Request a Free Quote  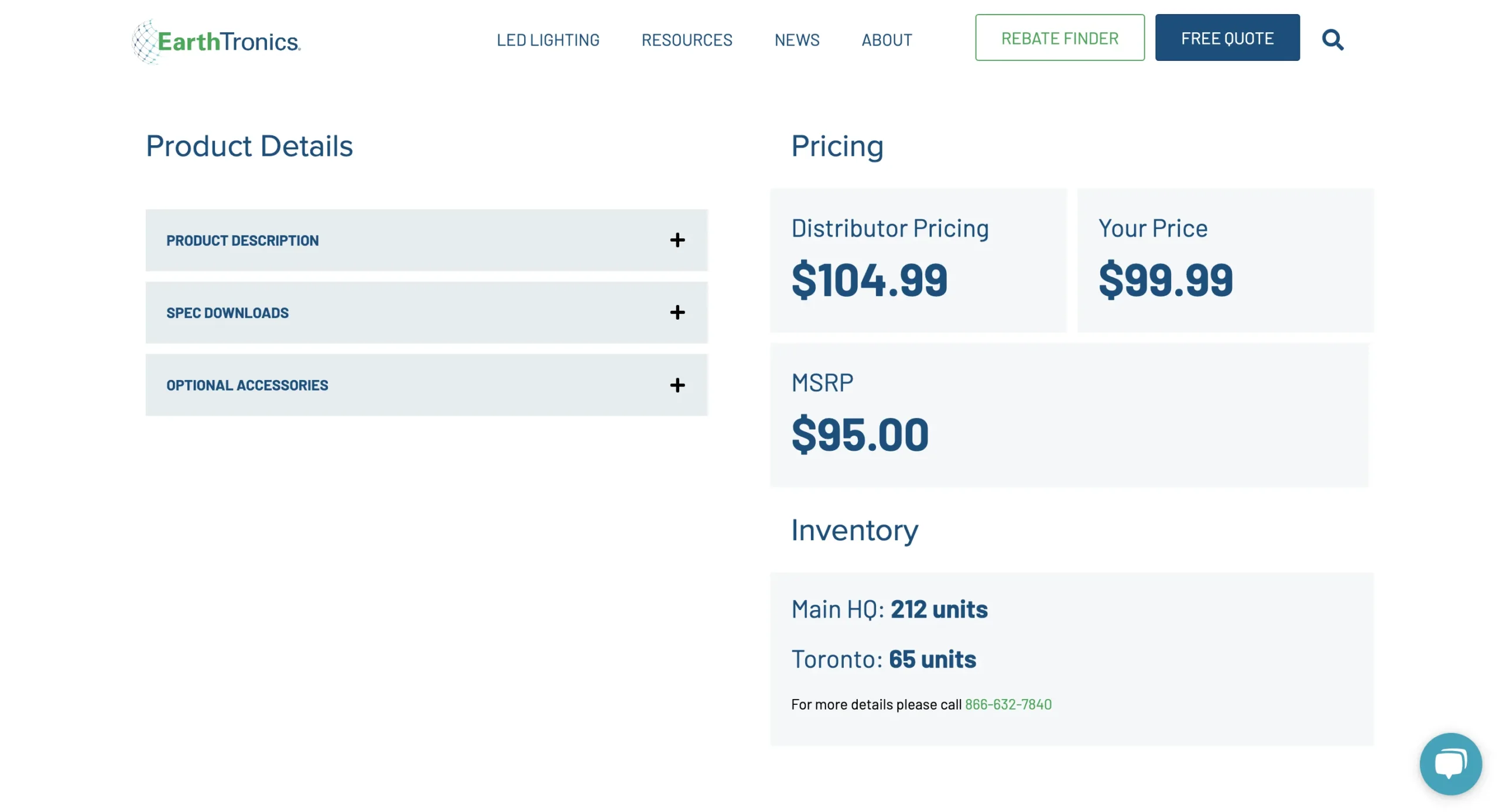point(1227,38)
